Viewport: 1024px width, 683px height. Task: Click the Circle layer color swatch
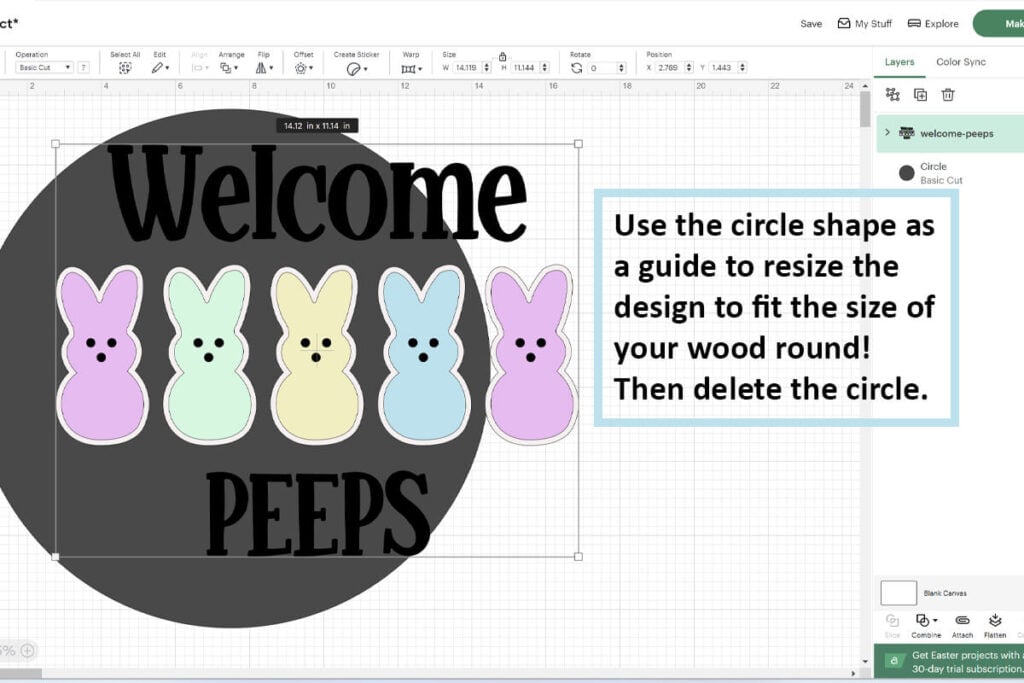click(906, 173)
